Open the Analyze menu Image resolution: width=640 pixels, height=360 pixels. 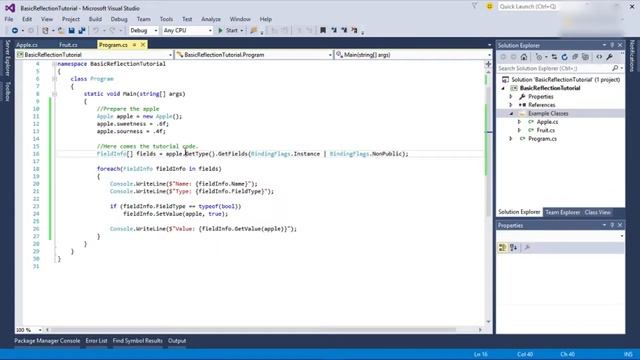coord(211,19)
